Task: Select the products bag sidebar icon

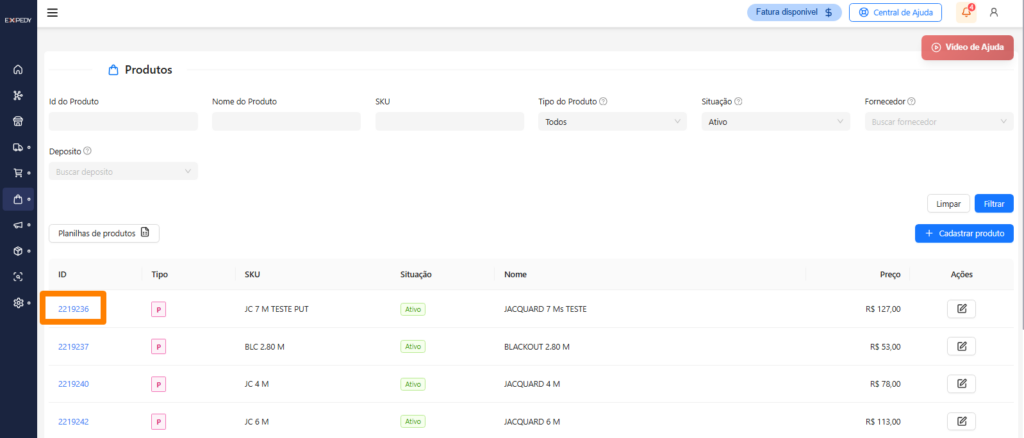Action: click(x=18, y=199)
